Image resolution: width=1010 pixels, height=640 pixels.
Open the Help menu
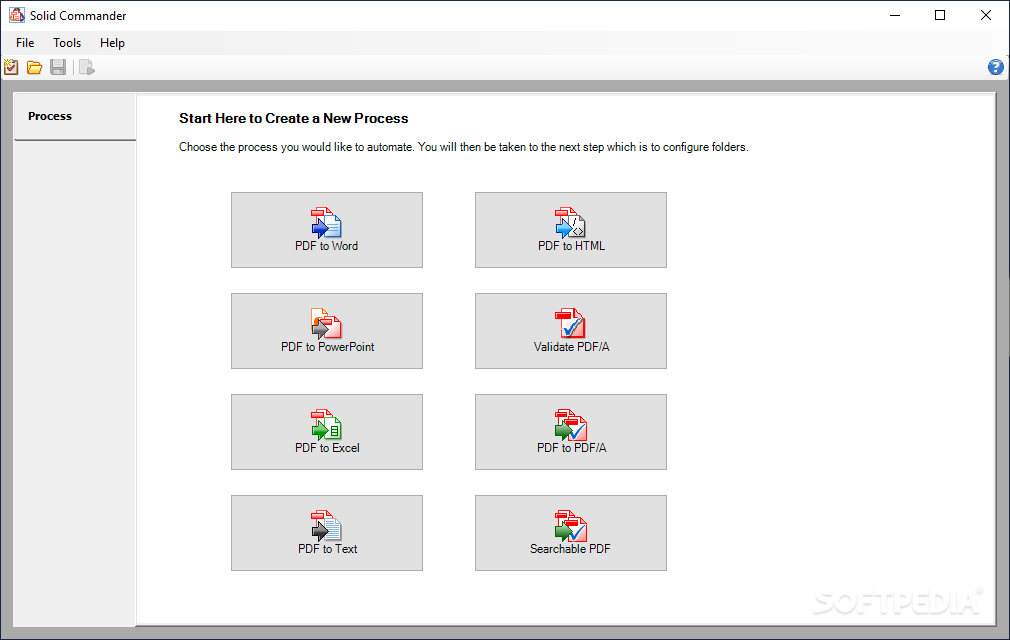point(112,42)
